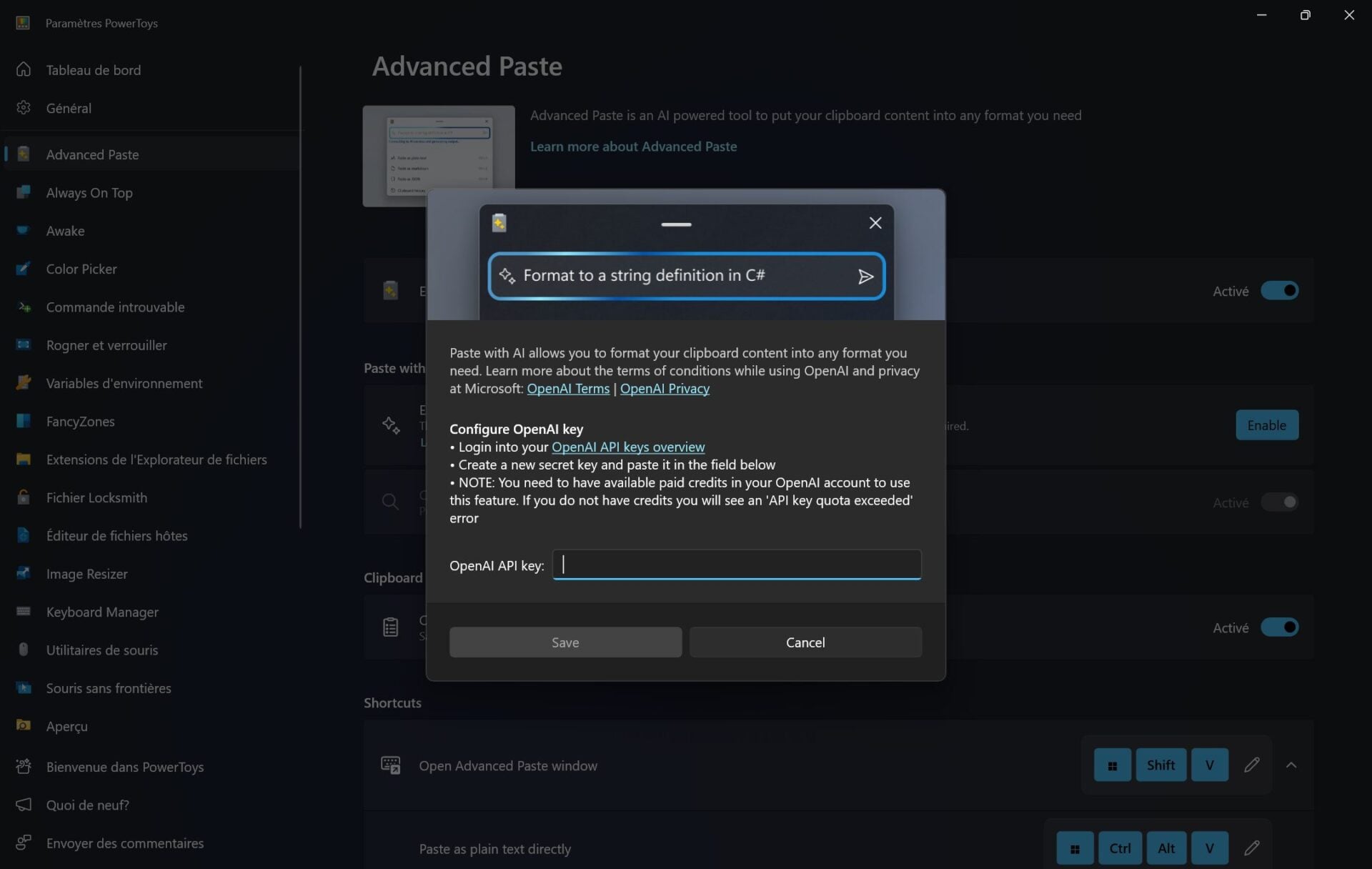This screenshot has width=1372, height=869.
Task: Click the Quoi de neuf megaphone icon
Action: pos(24,805)
